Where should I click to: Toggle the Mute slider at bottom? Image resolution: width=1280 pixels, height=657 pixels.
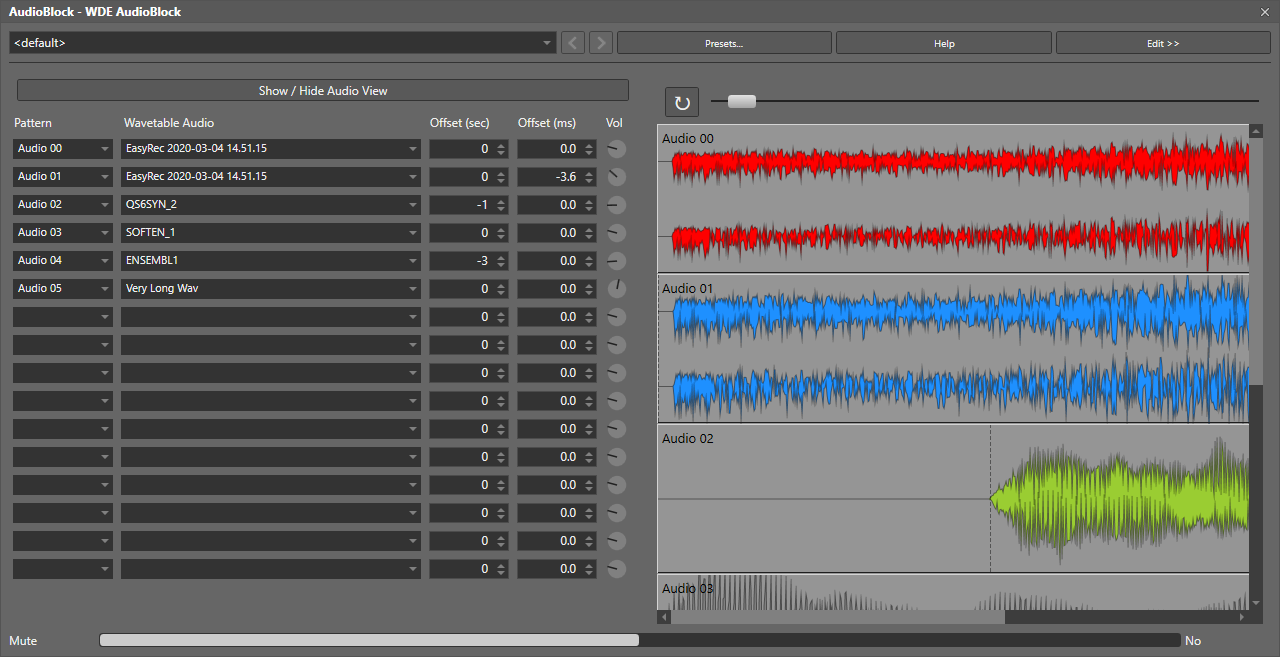click(x=369, y=640)
